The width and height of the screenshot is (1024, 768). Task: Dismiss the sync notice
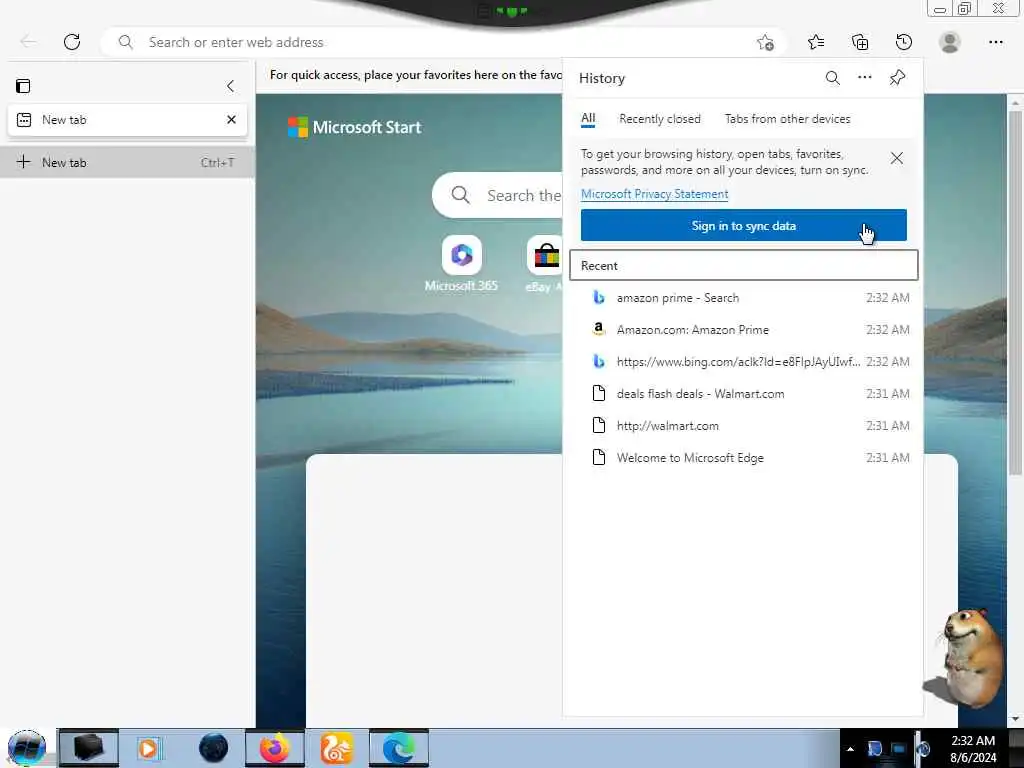[897, 158]
